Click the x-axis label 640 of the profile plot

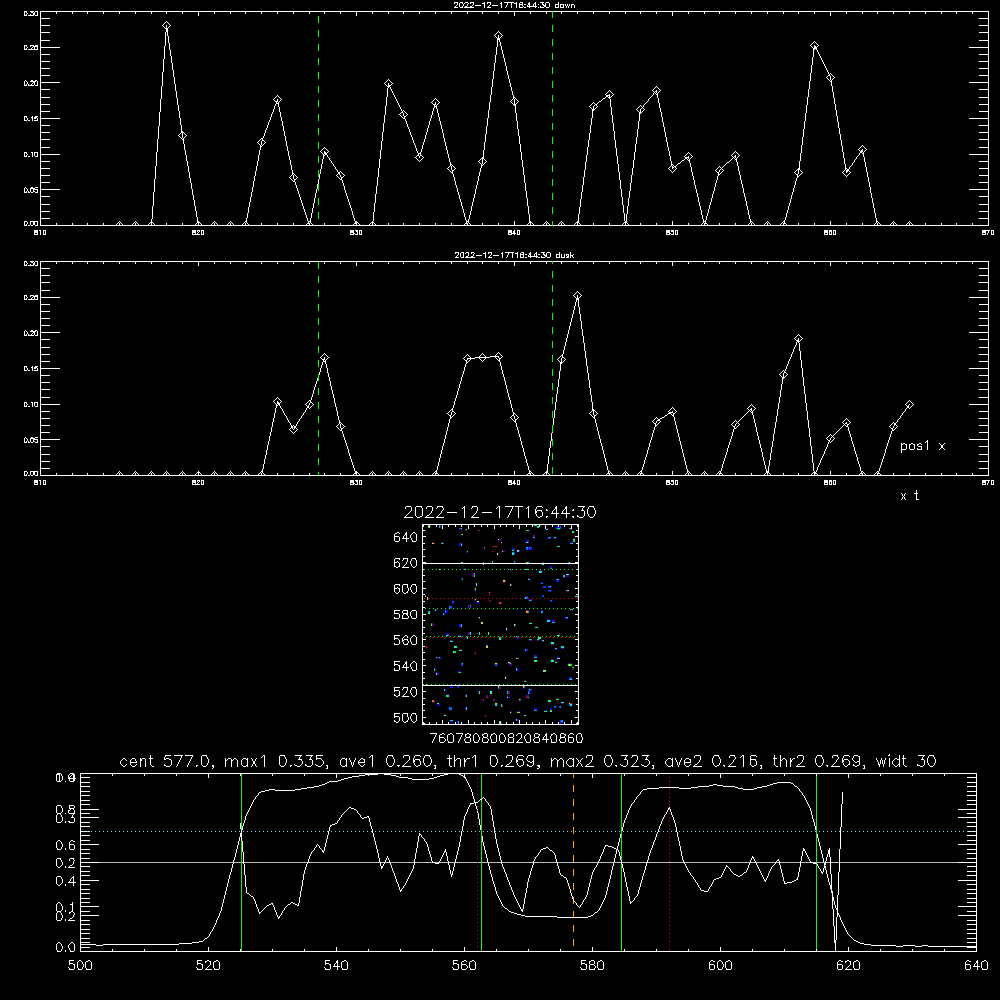(976, 966)
